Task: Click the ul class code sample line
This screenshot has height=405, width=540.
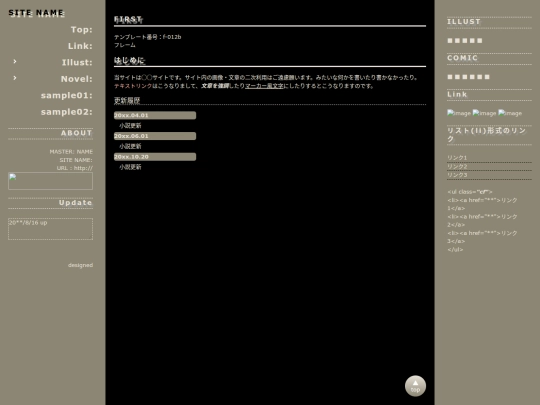Action: click(470, 192)
